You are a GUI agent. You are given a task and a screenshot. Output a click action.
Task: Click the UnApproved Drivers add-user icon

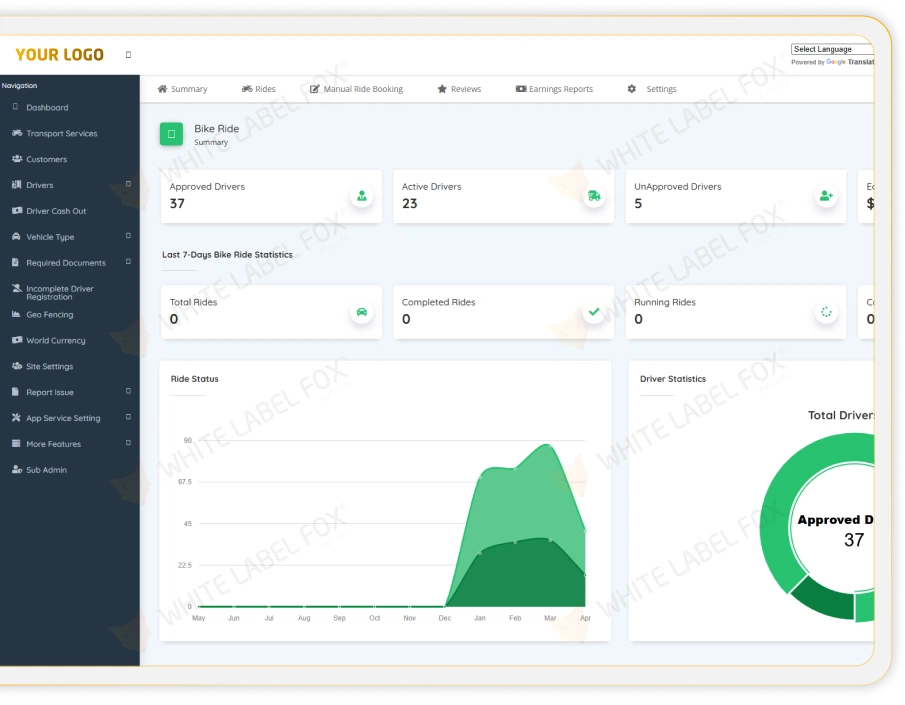(x=827, y=196)
